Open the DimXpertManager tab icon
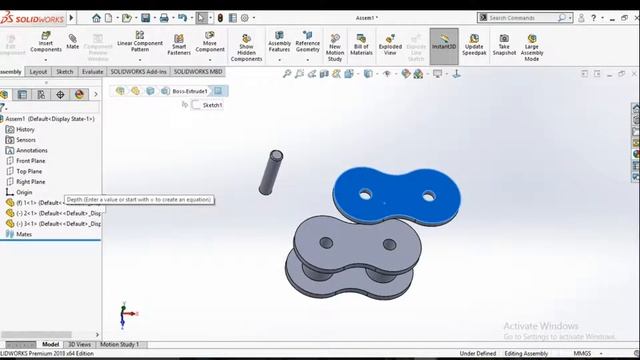Viewport: 640px width, 360px height. [x=60, y=95]
